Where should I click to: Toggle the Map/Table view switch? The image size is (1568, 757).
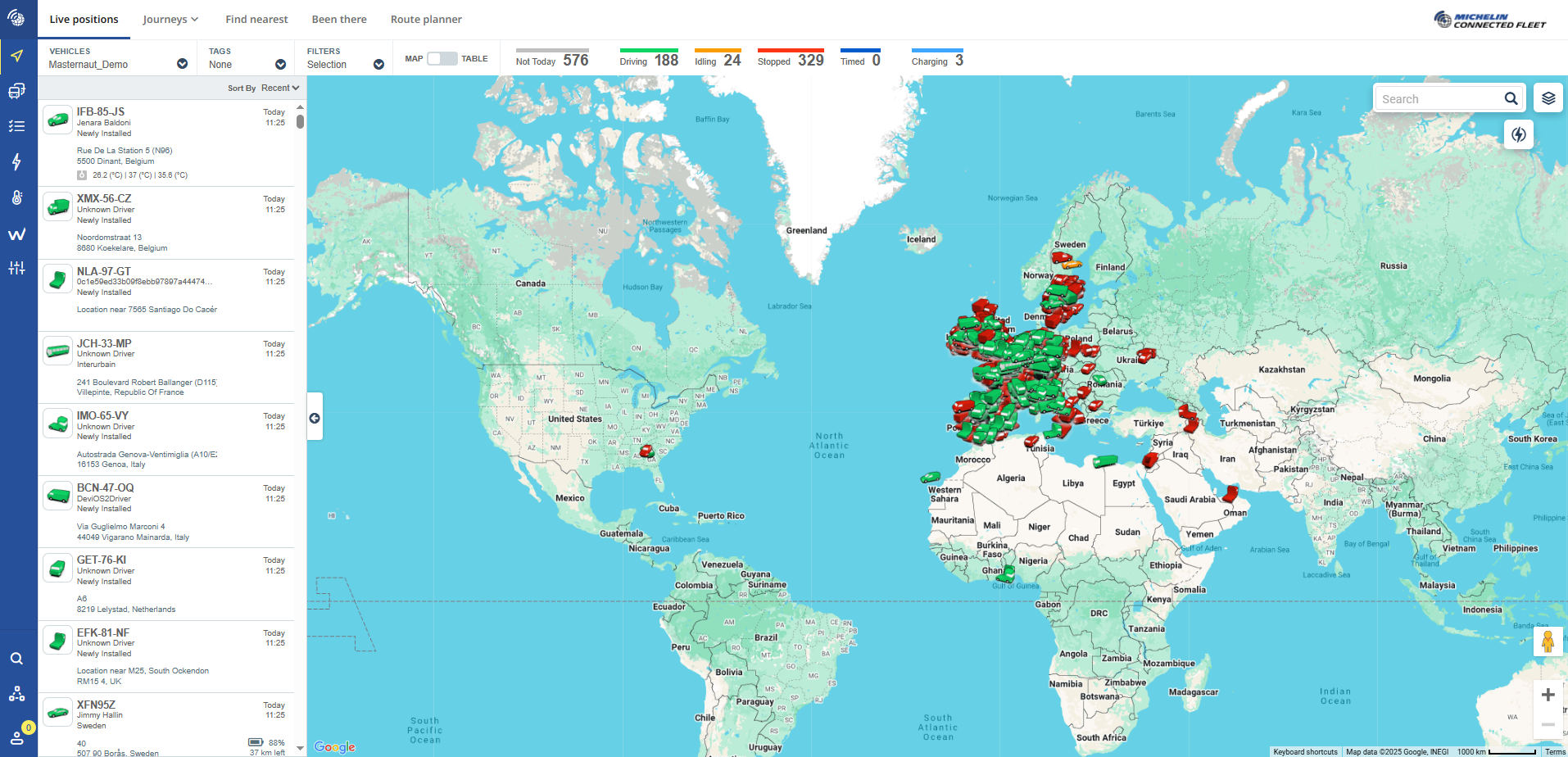[x=442, y=59]
